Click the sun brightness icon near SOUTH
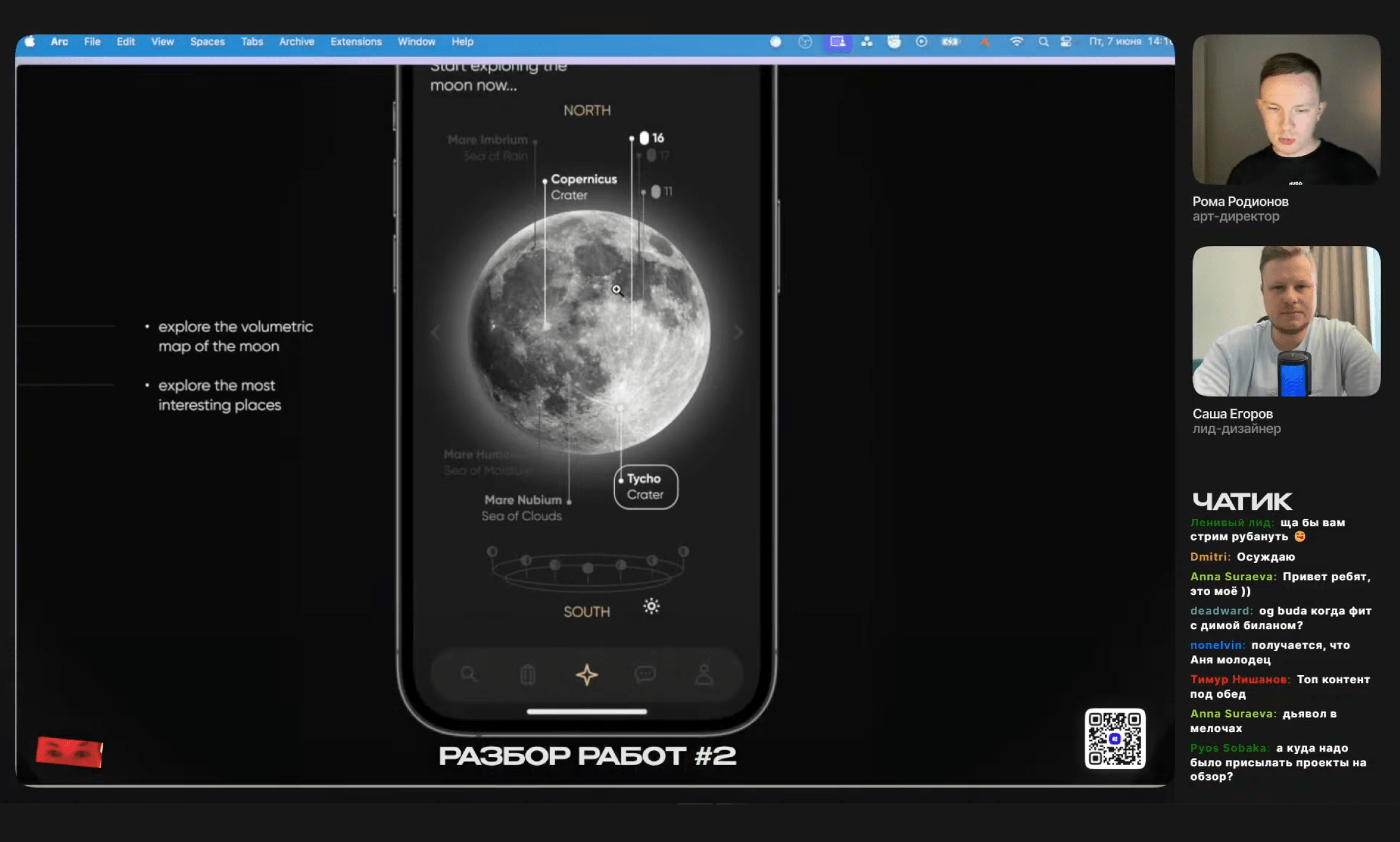1400x842 pixels. pos(652,606)
